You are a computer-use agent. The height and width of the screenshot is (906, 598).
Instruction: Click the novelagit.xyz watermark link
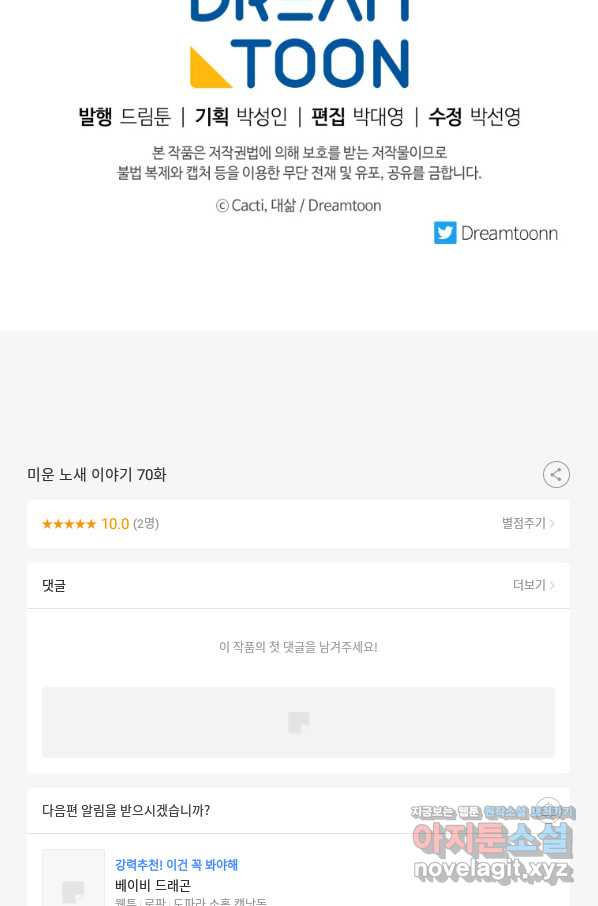click(x=493, y=869)
